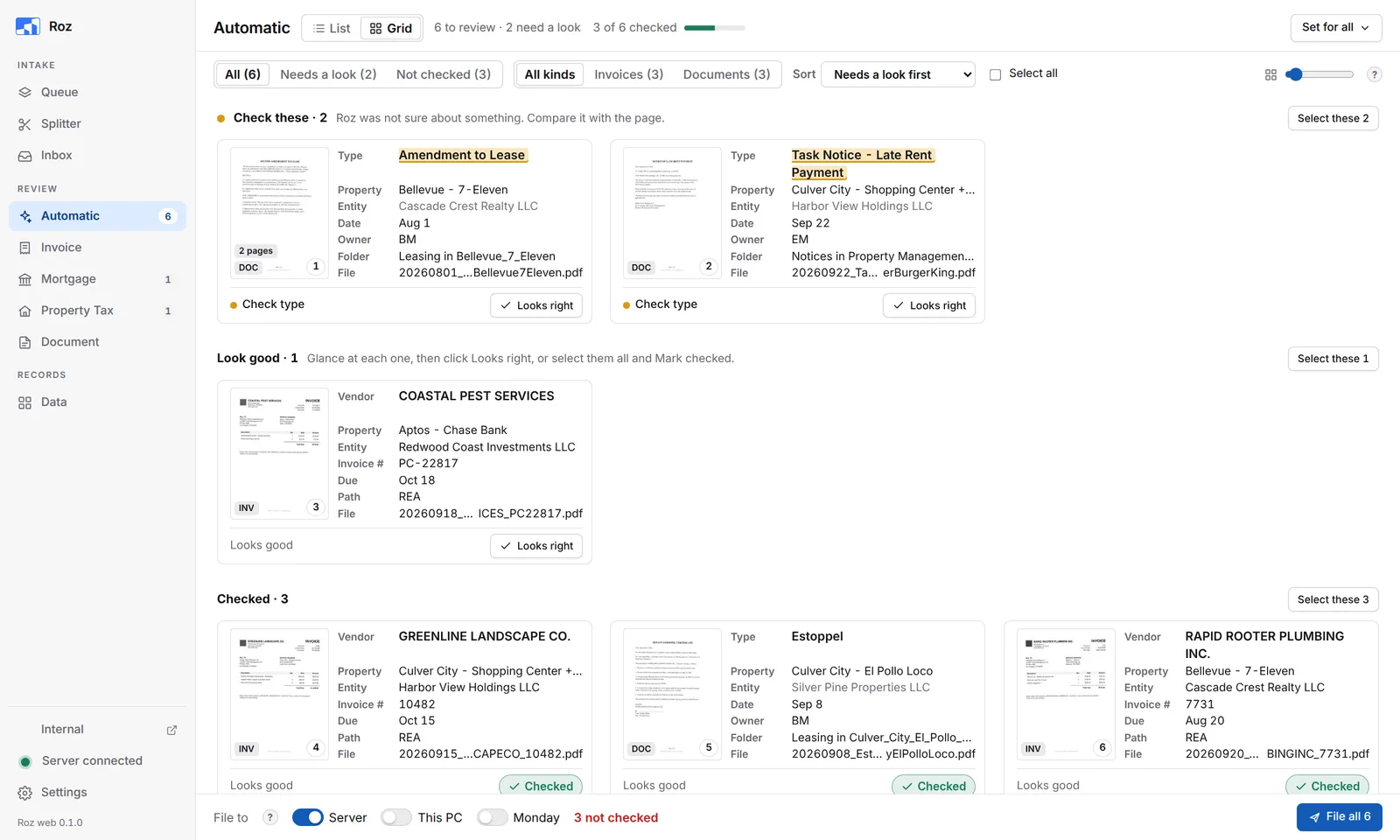Open File to help question mark

pos(270,817)
